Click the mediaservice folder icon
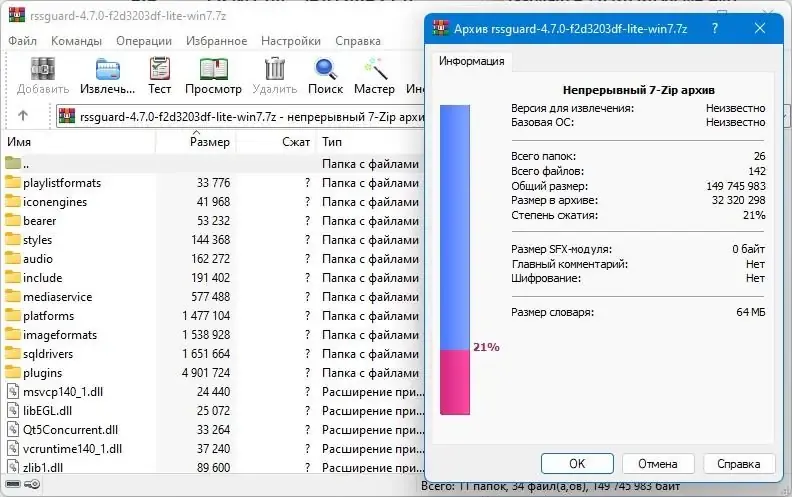This screenshot has width=792, height=497. [x=13, y=296]
